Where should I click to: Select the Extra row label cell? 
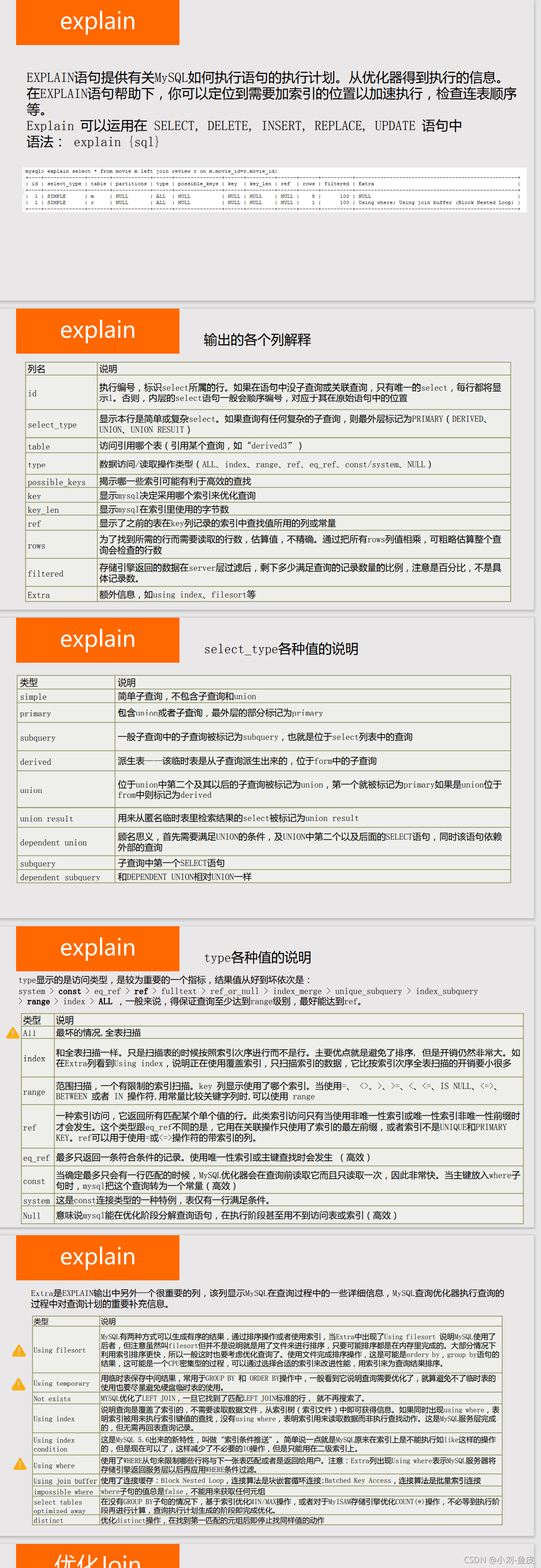62,595
